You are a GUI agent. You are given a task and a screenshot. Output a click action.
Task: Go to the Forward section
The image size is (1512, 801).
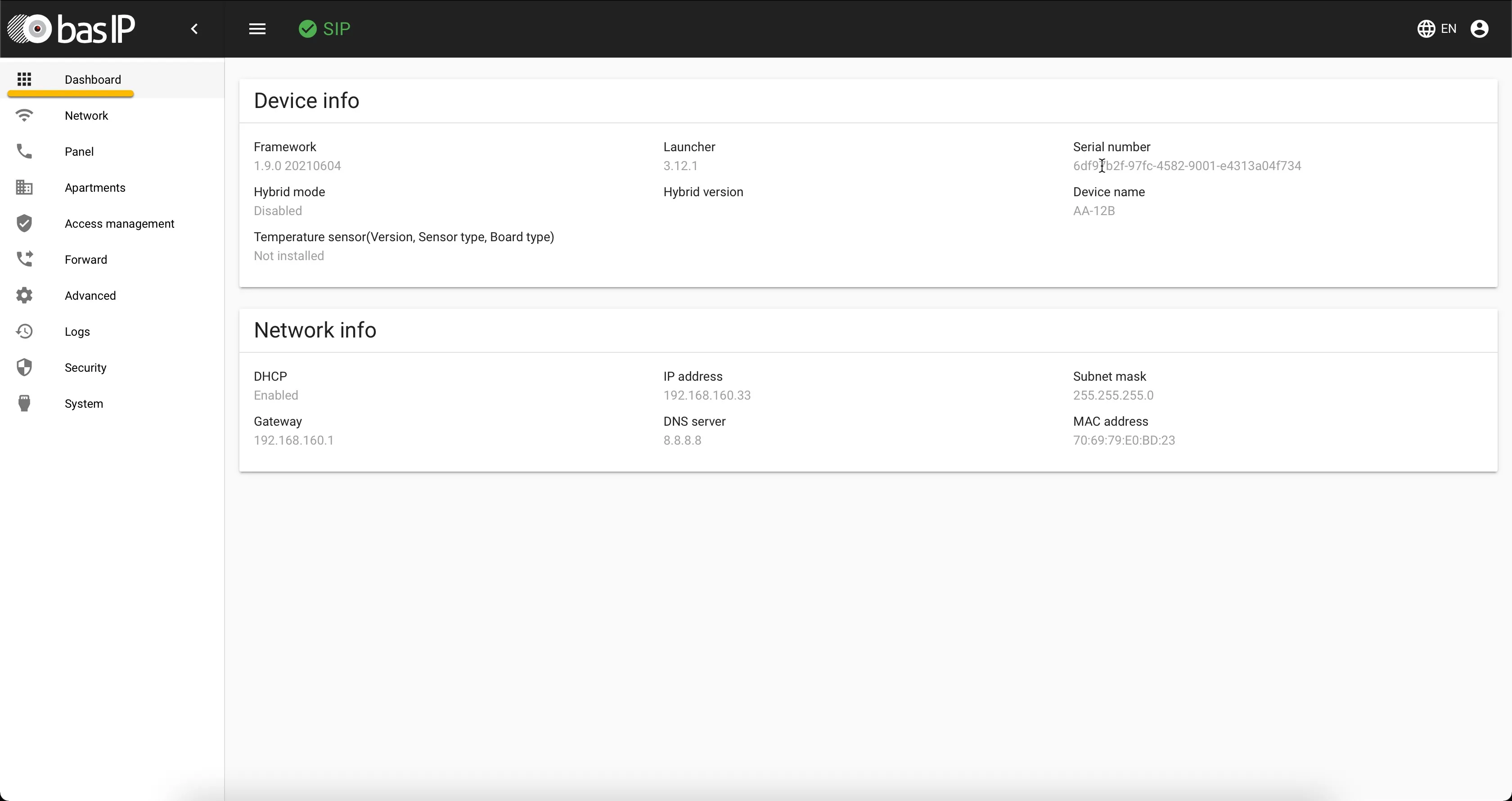112,259
